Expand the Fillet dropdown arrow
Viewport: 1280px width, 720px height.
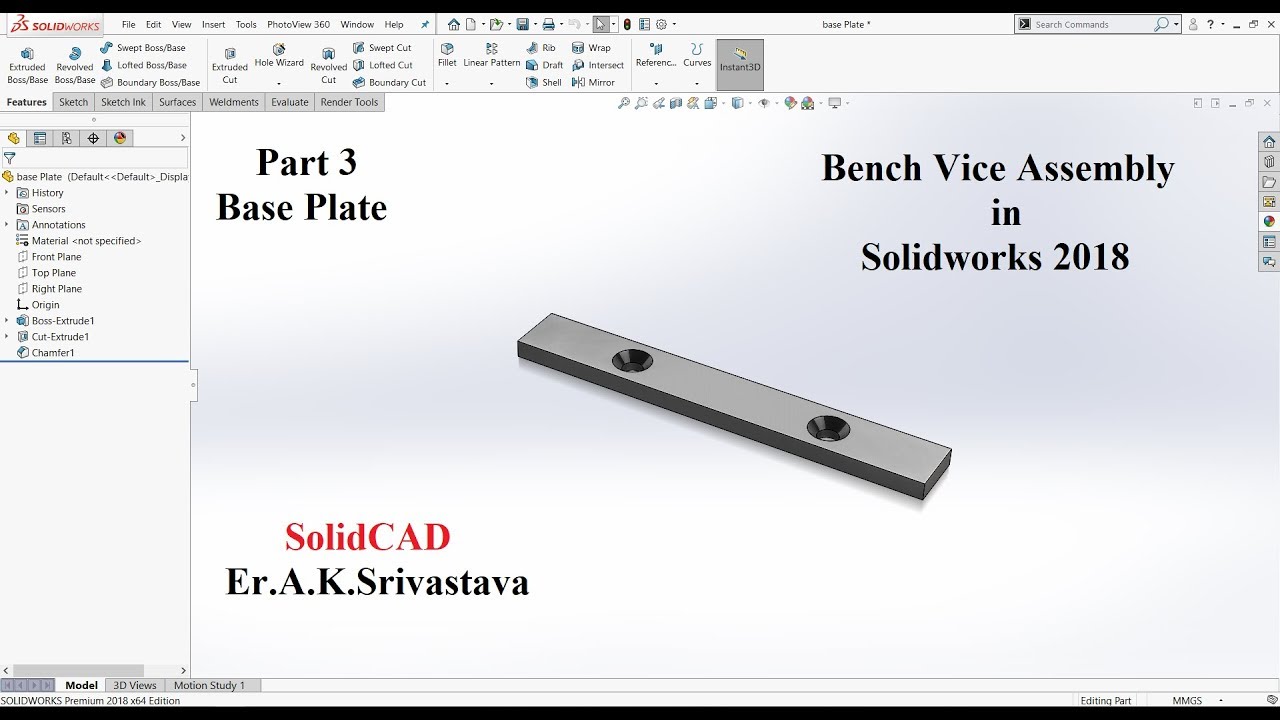tap(447, 84)
